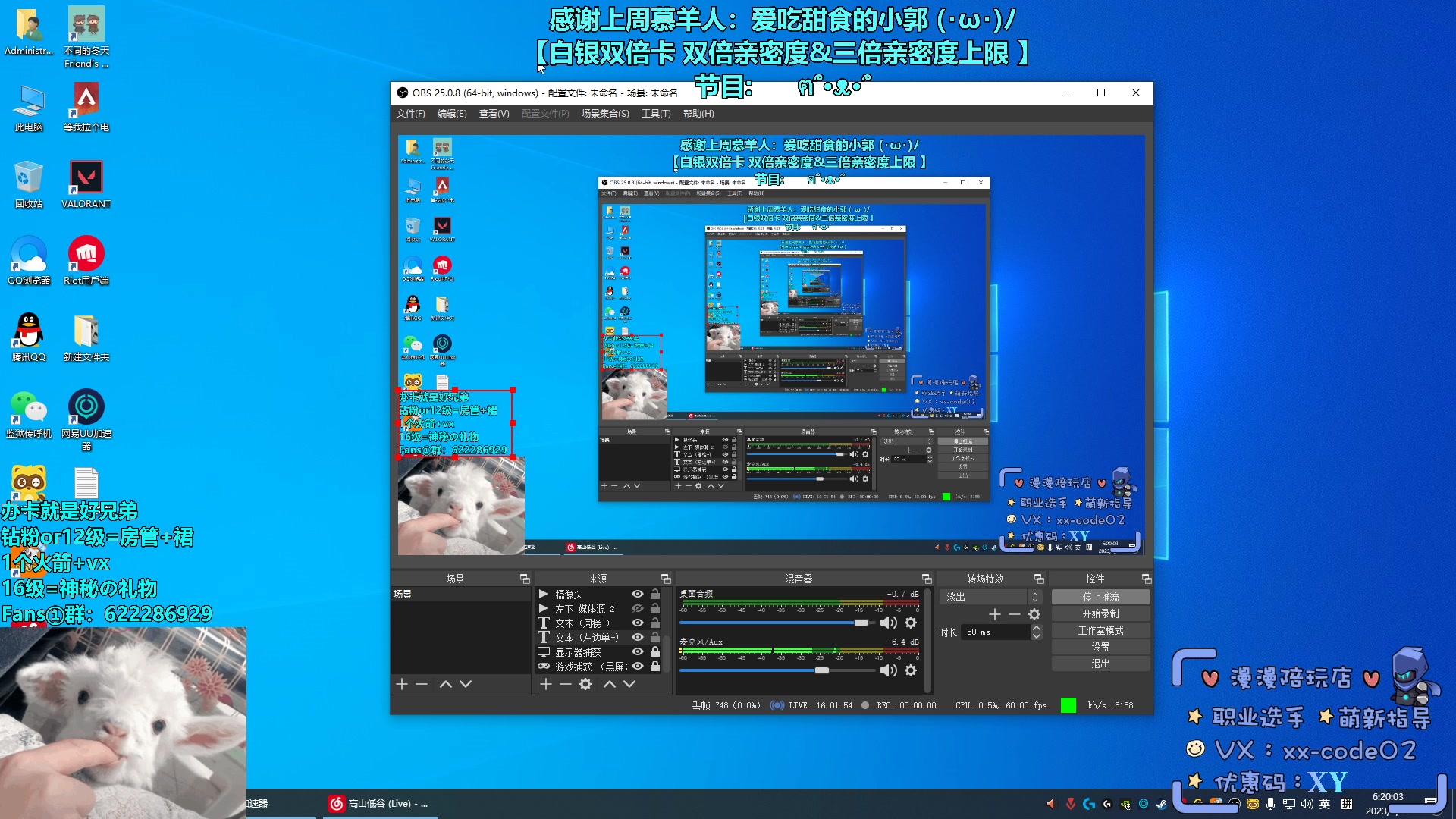The image size is (1456, 819).
Task: Remove scene with the minus icon
Action: [x=422, y=684]
